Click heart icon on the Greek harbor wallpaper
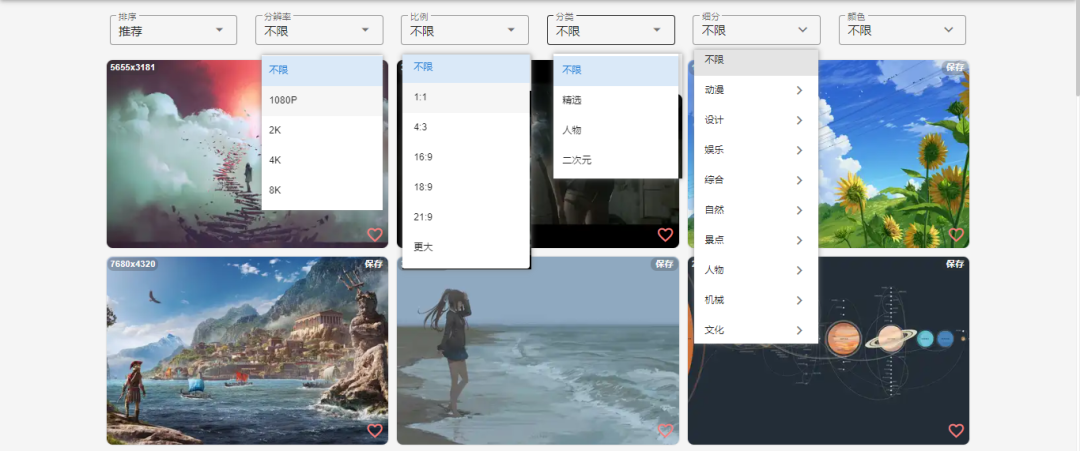Image resolution: width=1080 pixels, height=451 pixels. click(x=375, y=431)
